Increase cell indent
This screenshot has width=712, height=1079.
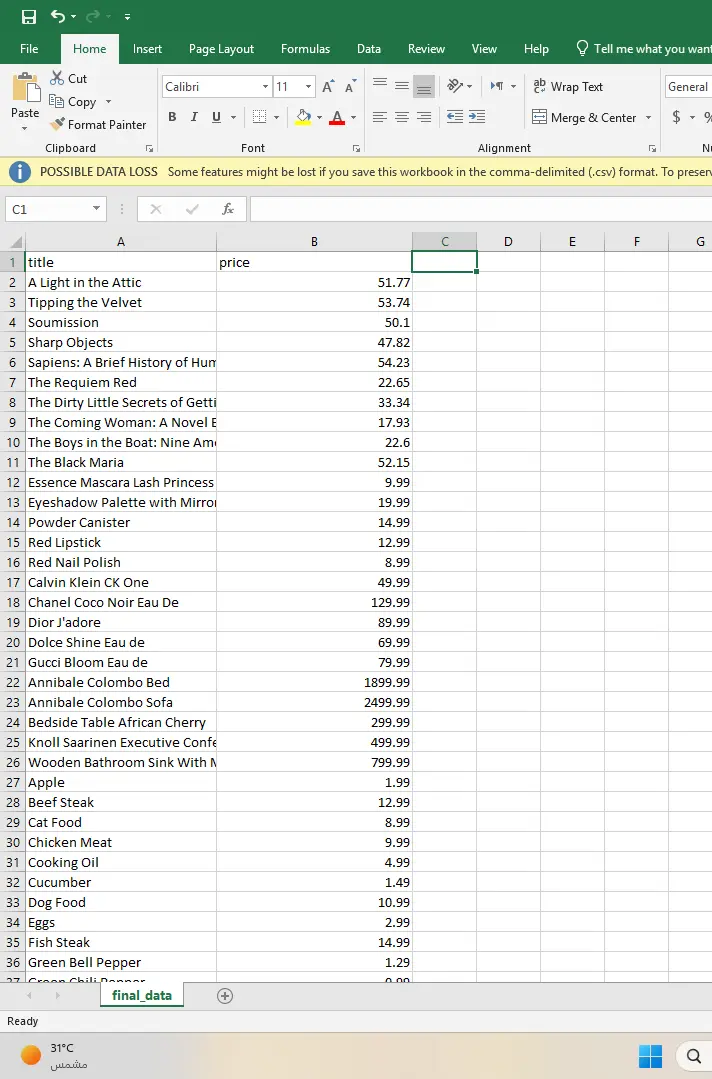pos(477,117)
